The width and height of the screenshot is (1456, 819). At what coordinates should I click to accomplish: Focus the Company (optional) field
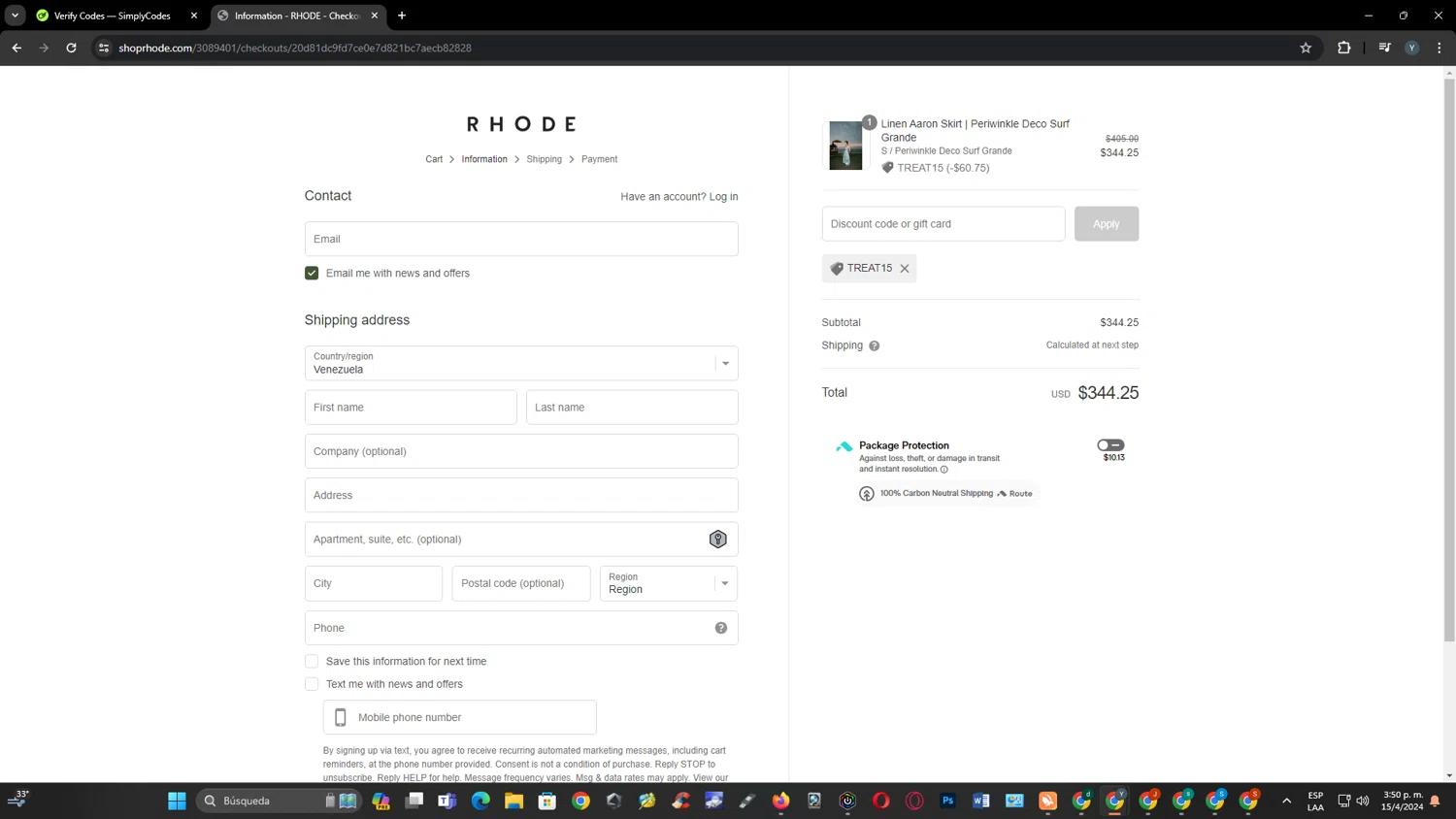[x=521, y=451]
